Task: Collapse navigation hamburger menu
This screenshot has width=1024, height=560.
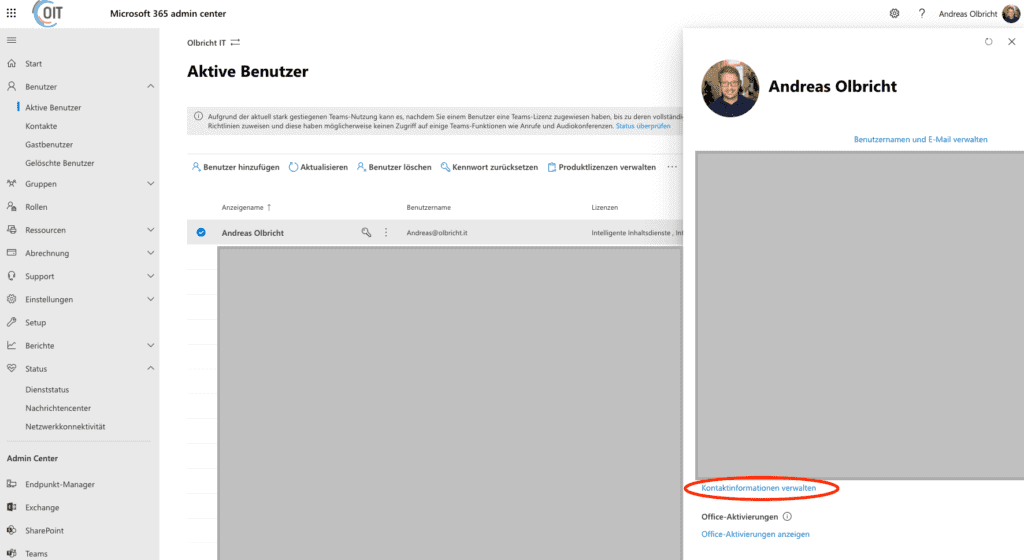Action: (11, 40)
